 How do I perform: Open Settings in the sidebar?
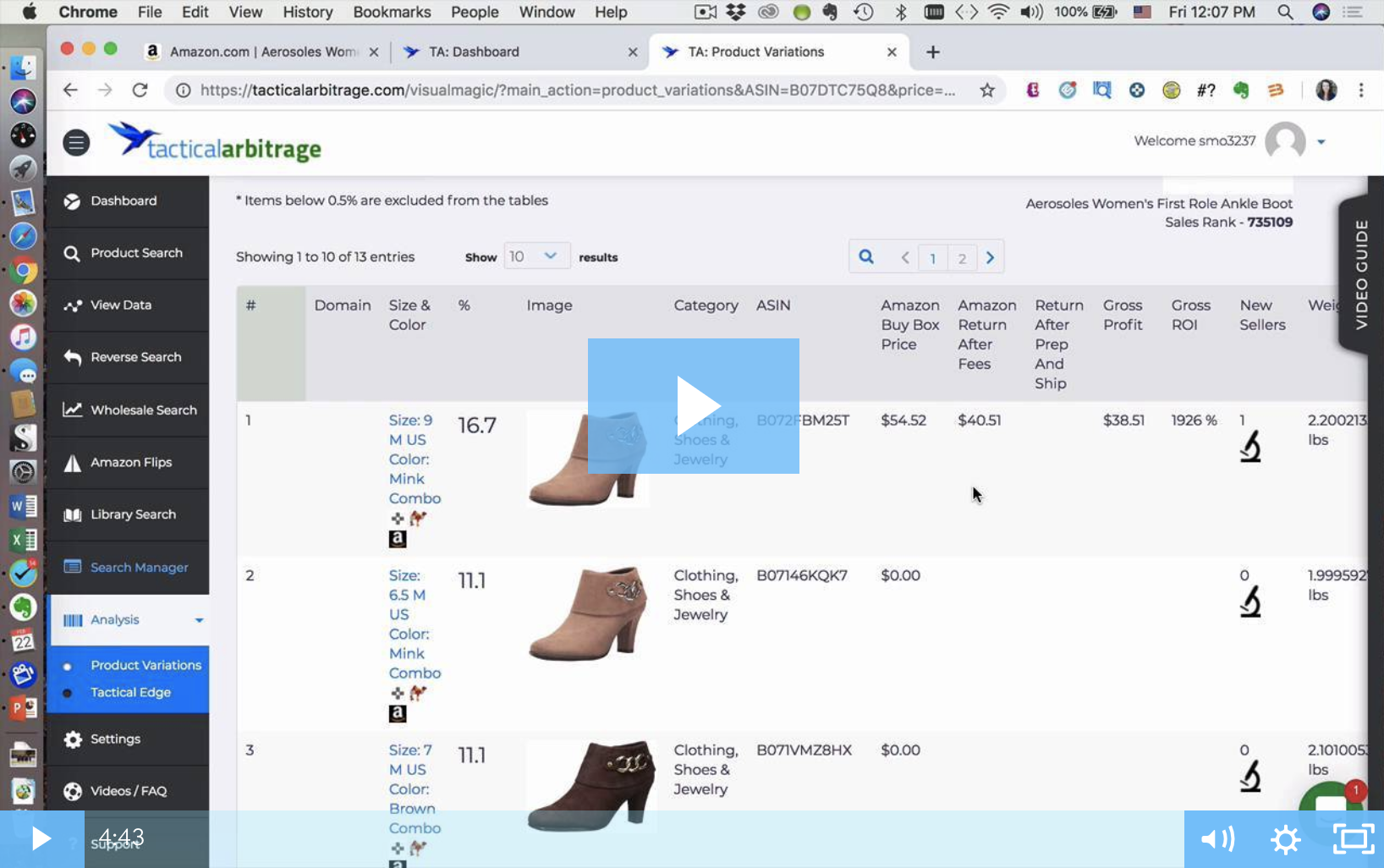coord(128,739)
